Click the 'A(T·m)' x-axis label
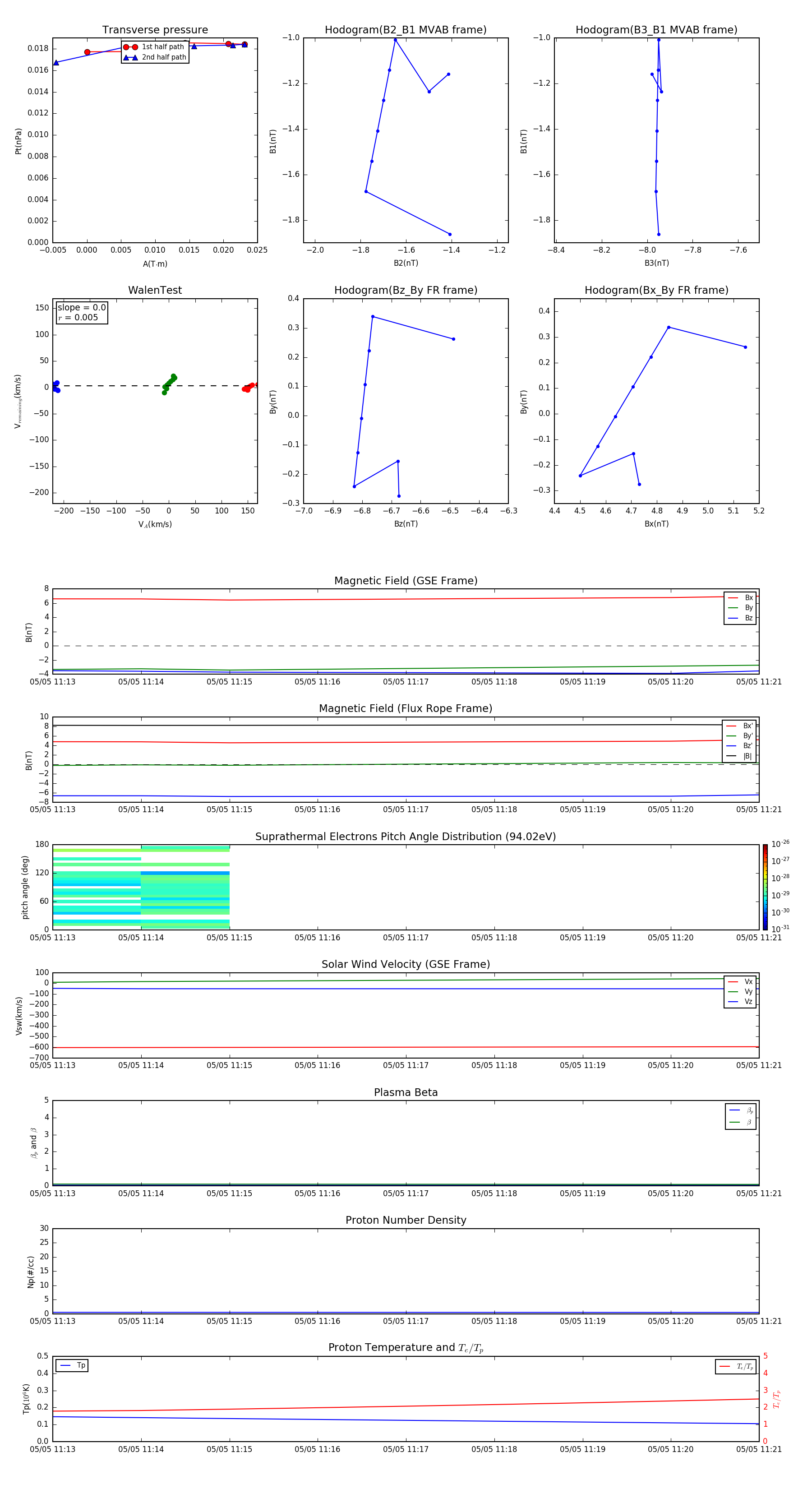 coord(155,264)
